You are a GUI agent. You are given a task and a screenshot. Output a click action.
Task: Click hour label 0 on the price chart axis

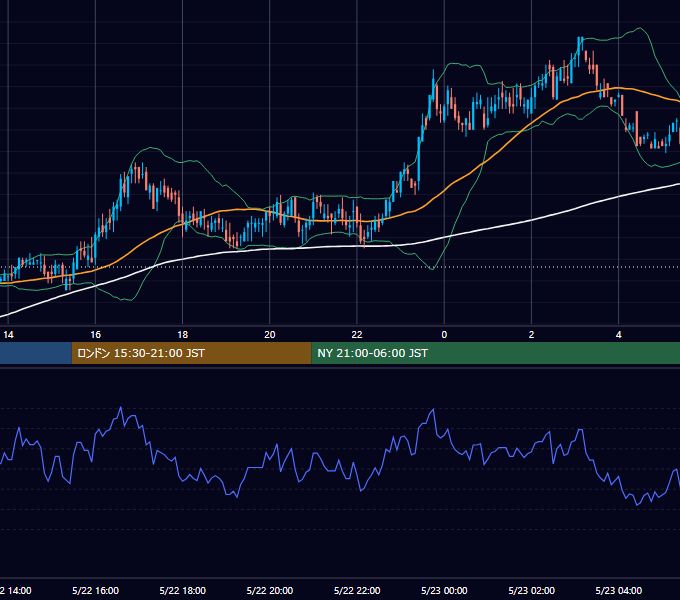[x=444, y=335]
